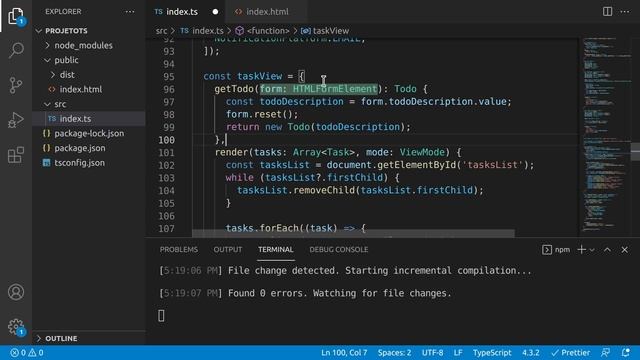Image resolution: width=640 pixels, height=360 pixels.
Task: Open the Manage gear icon
Action: pos(16,327)
